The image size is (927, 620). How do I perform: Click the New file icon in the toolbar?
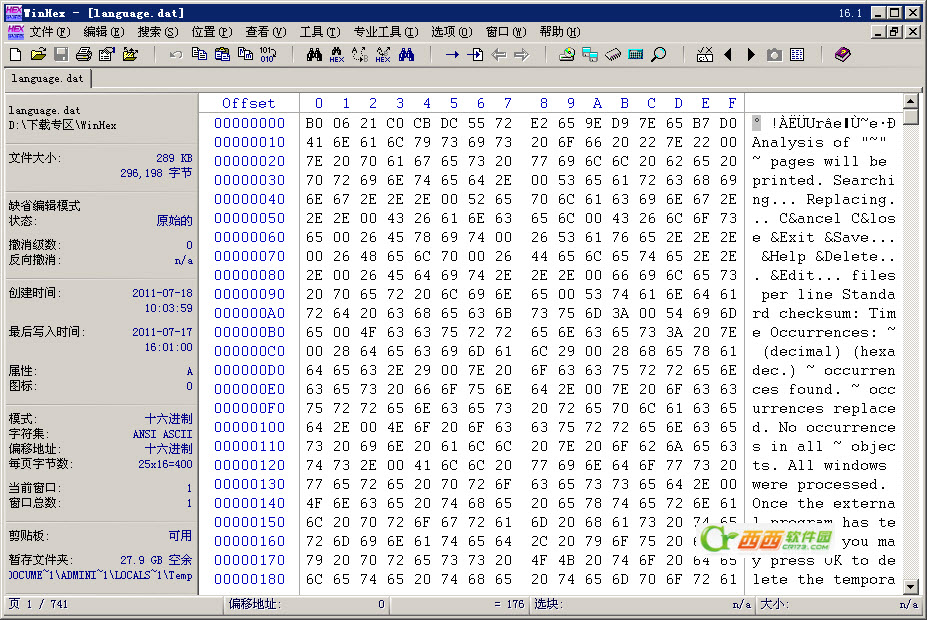[16, 55]
